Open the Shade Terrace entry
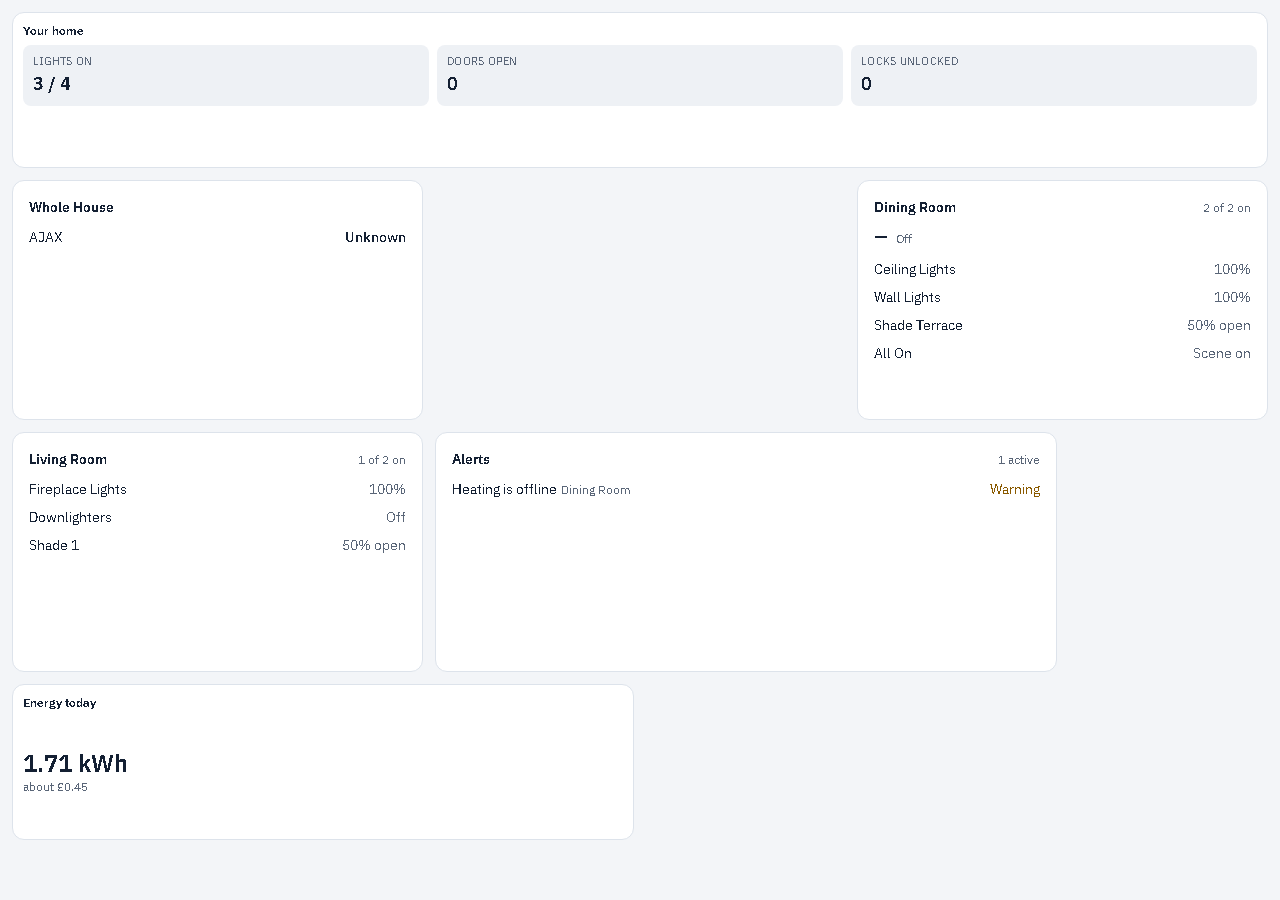Image resolution: width=1280 pixels, height=900 pixels. click(x=918, y=325)
